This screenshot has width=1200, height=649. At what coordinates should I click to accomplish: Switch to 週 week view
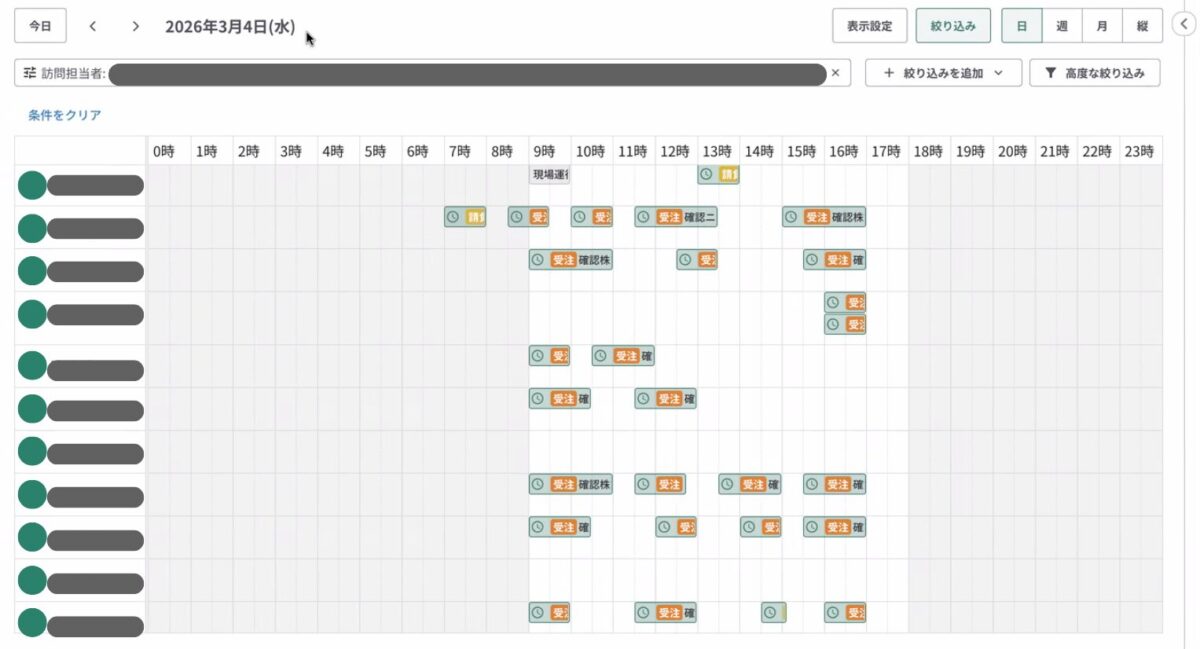pos(1061,26)
